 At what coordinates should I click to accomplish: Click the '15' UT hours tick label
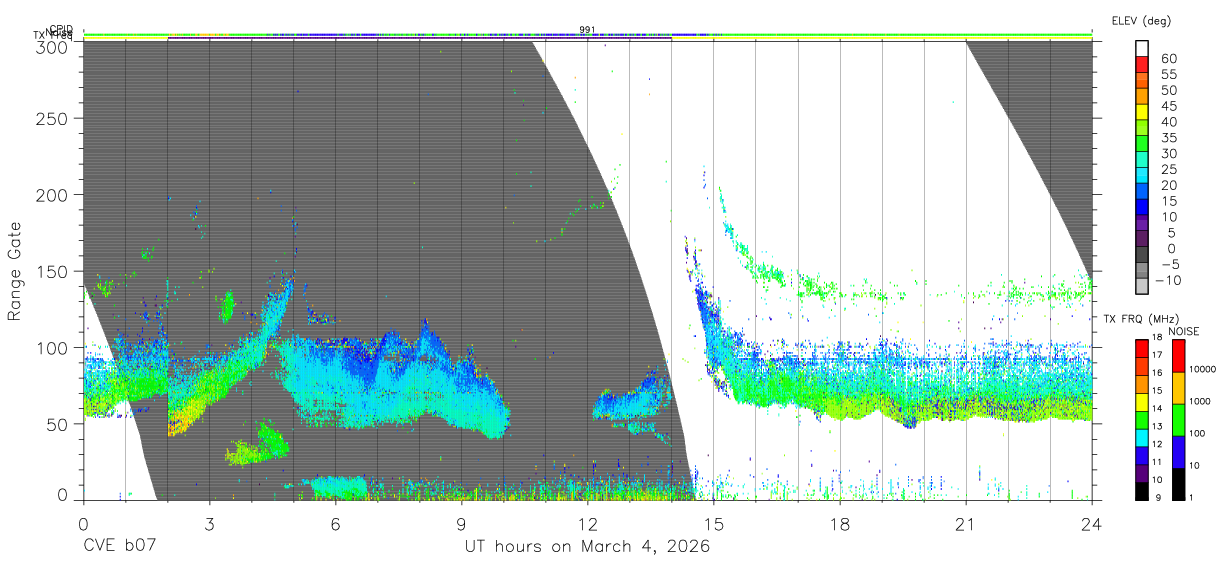714,523
